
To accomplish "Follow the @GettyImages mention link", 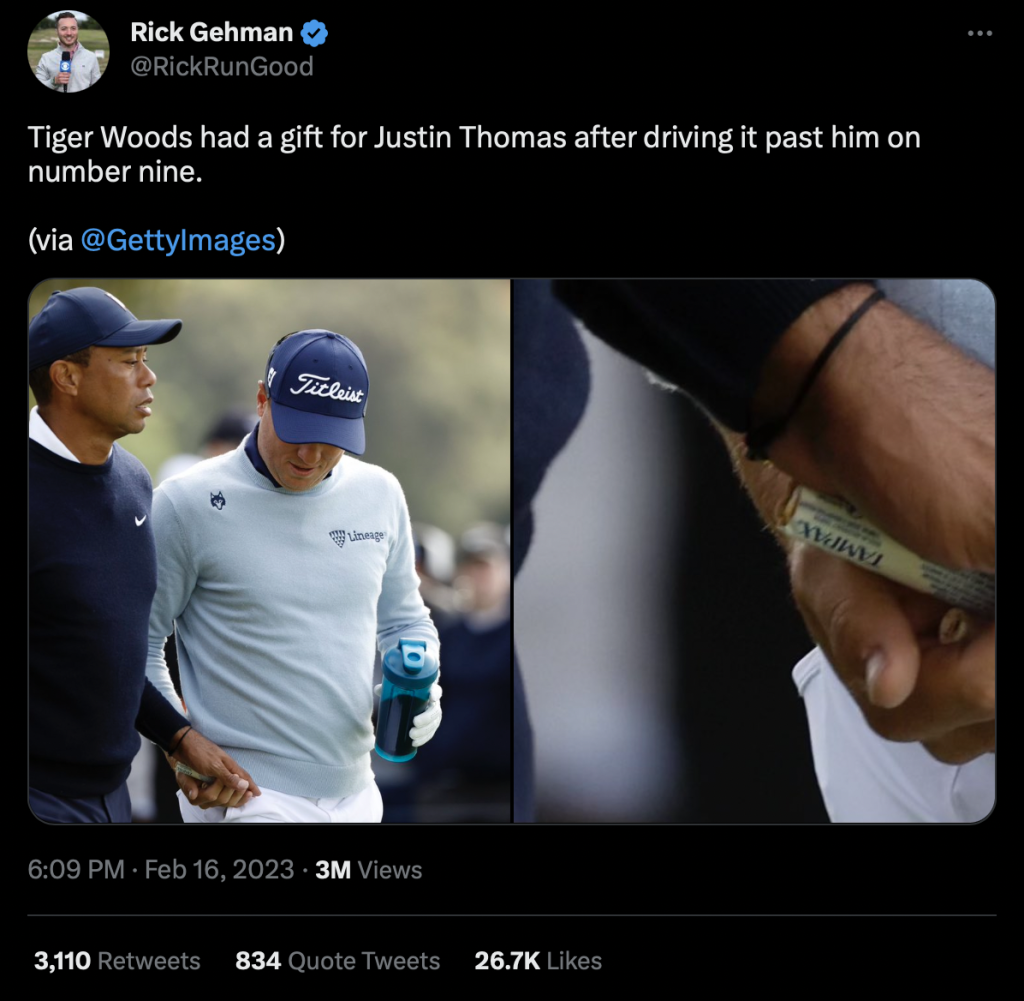I will 178,240.
